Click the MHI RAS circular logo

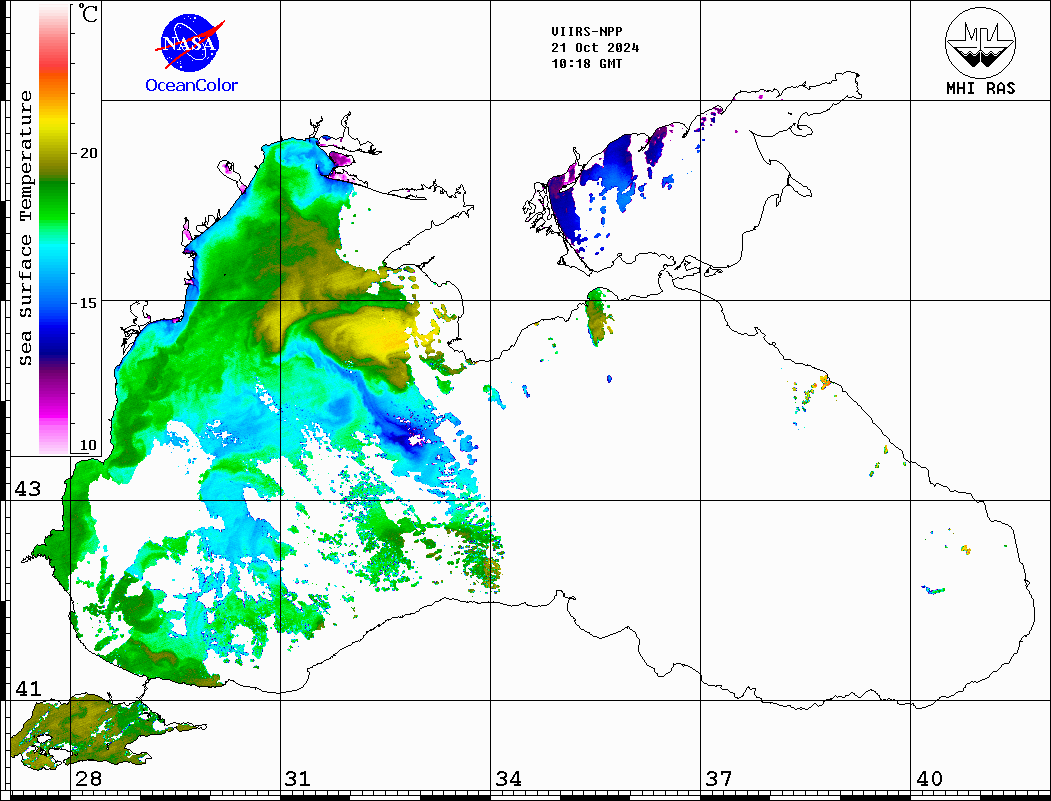980,42
